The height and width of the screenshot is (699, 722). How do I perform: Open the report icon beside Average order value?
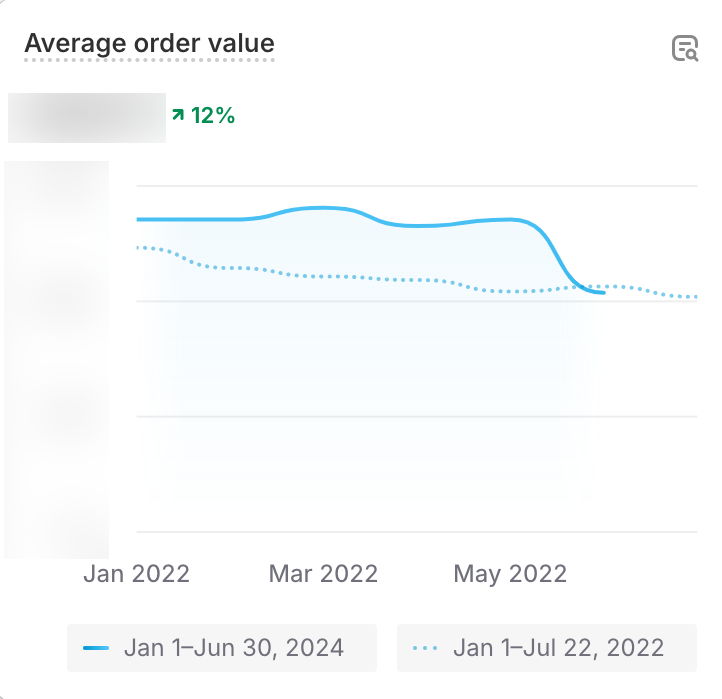[x=684, y=48]
